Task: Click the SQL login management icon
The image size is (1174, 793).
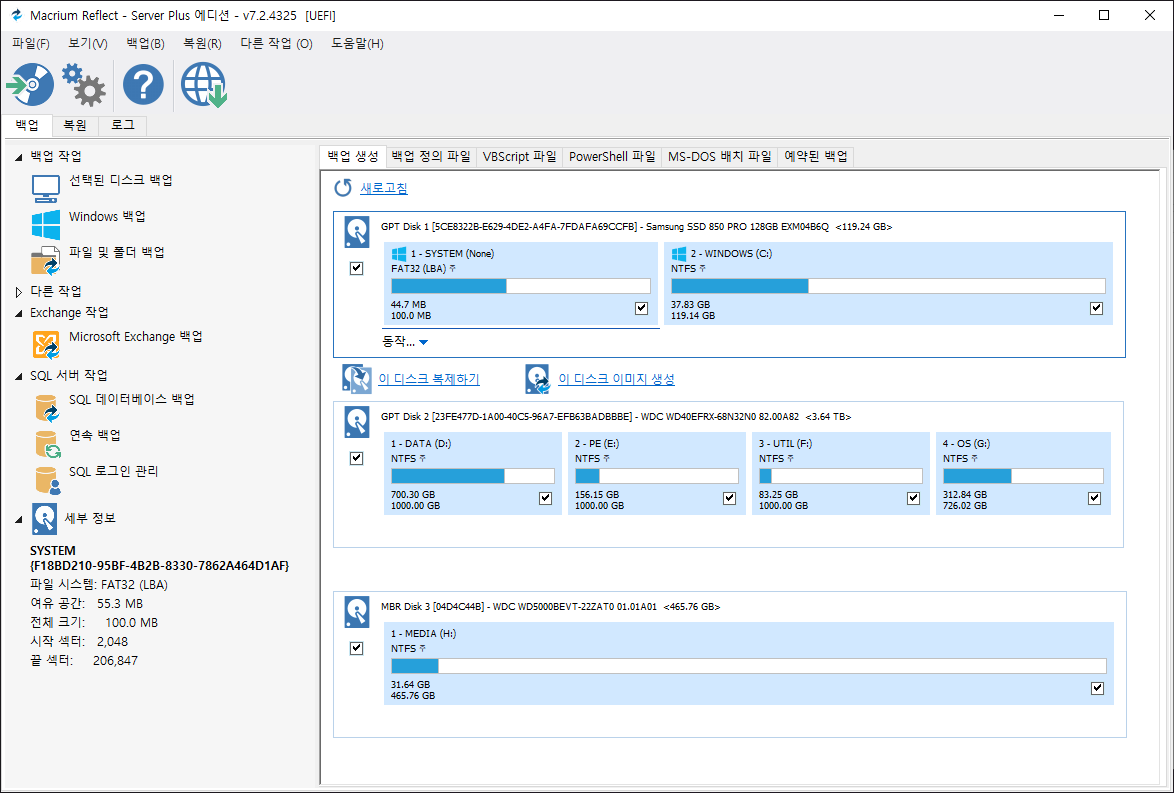Action: [47, 480]
